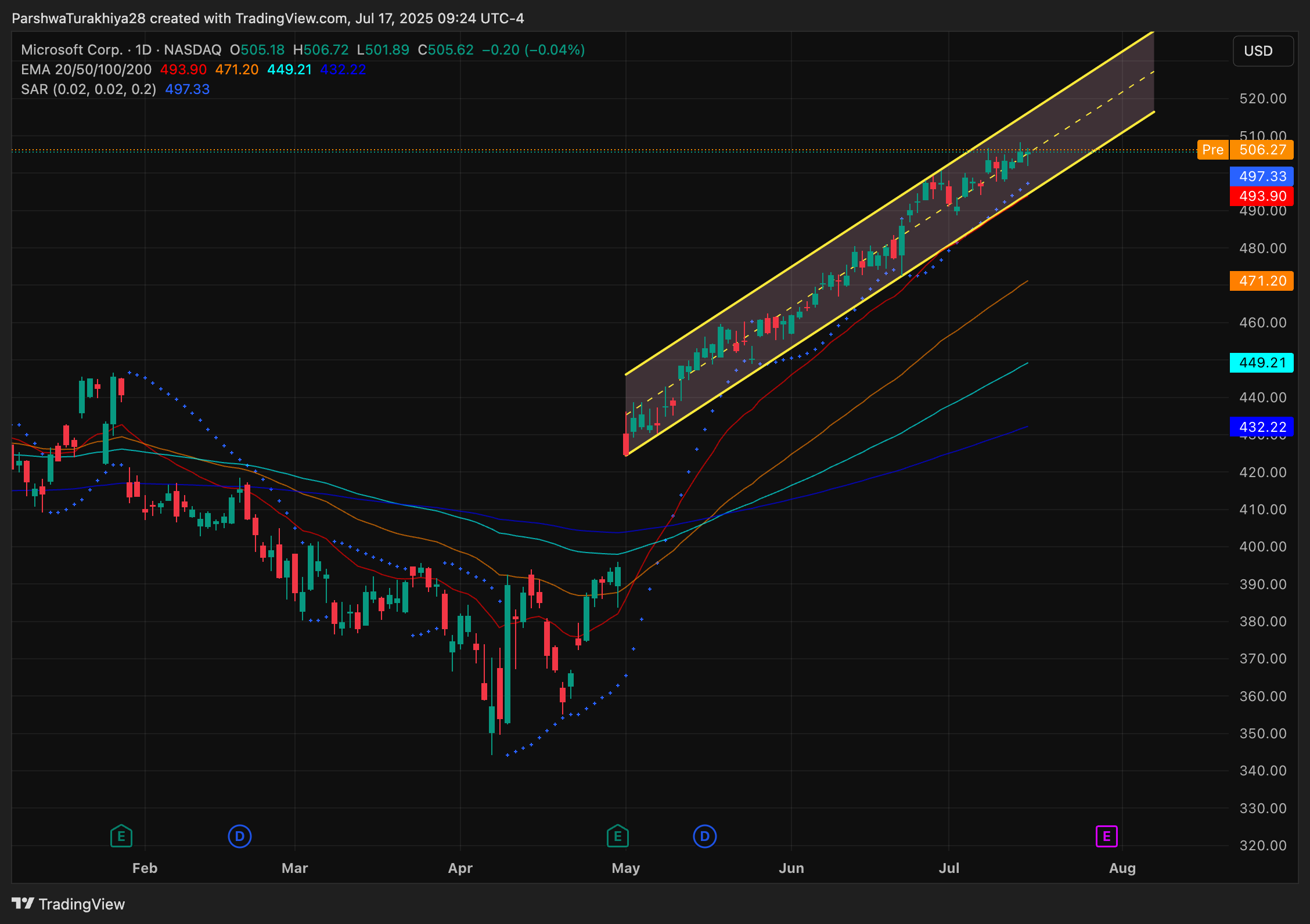The width and height of the screenshot is (1310, 924).
Task: Open the USD currency selector
Action: pos(1263,51)
